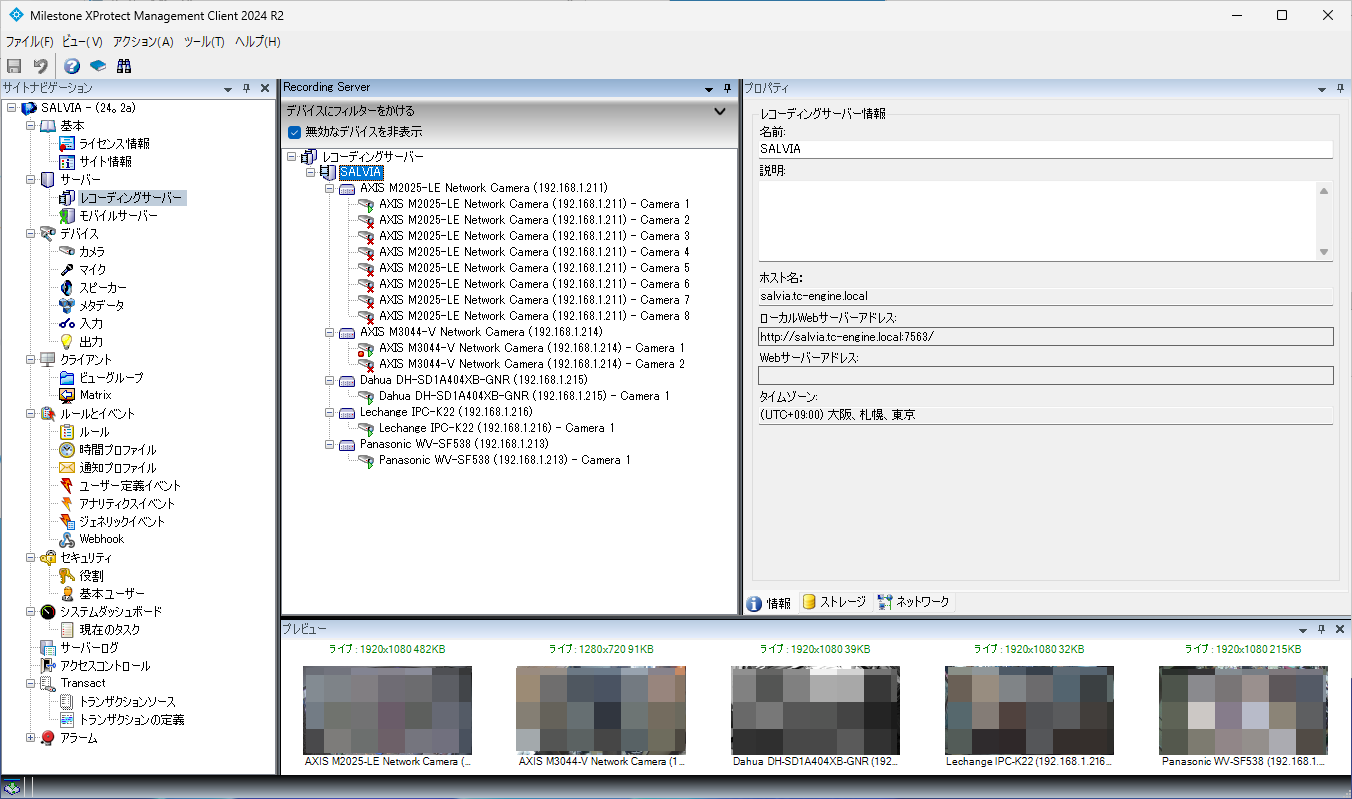Select Lechange IPC-K22 preview thumbnail

click(1029, 710)
